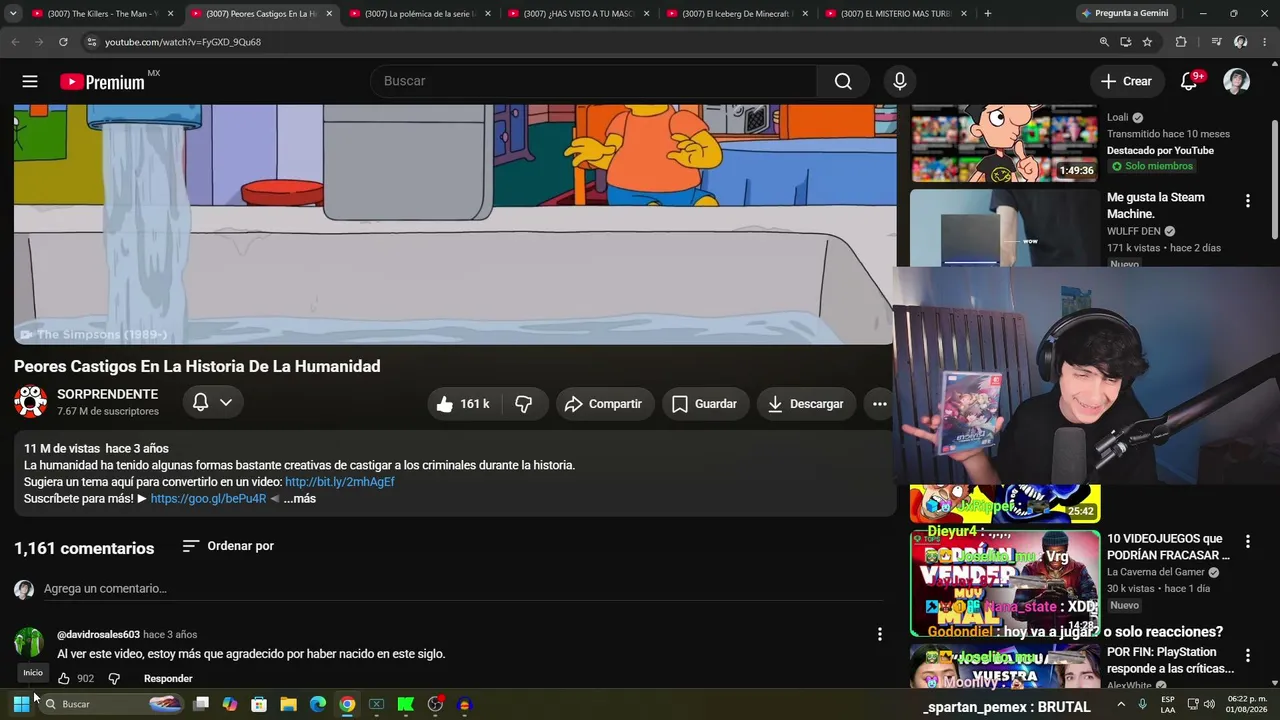
Task: Open the 'Ordenar por' comments sort dropdown
Action: (228, 546)
